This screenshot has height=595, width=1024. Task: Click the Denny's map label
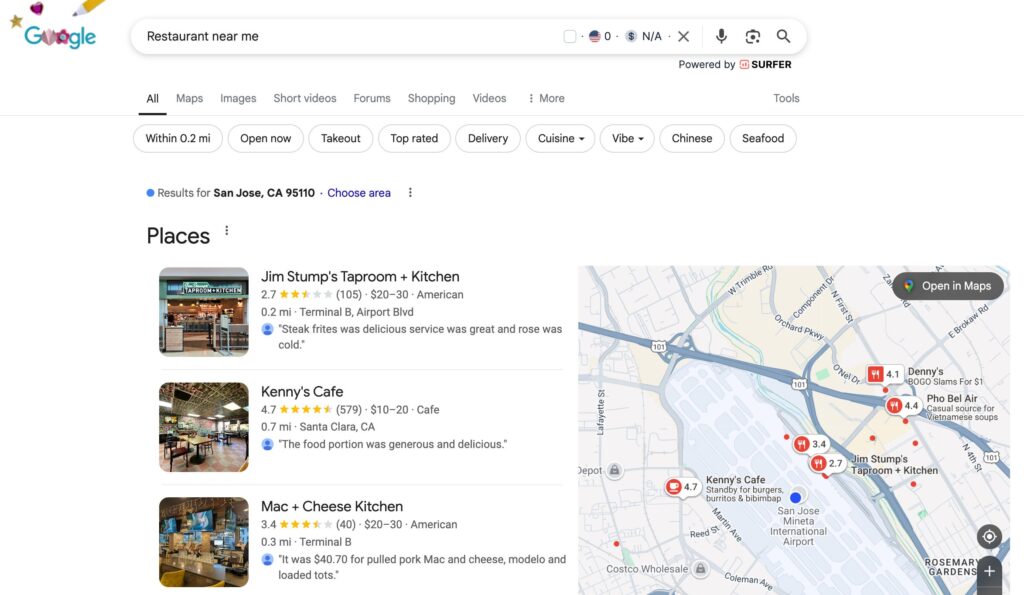click(944, 376)
